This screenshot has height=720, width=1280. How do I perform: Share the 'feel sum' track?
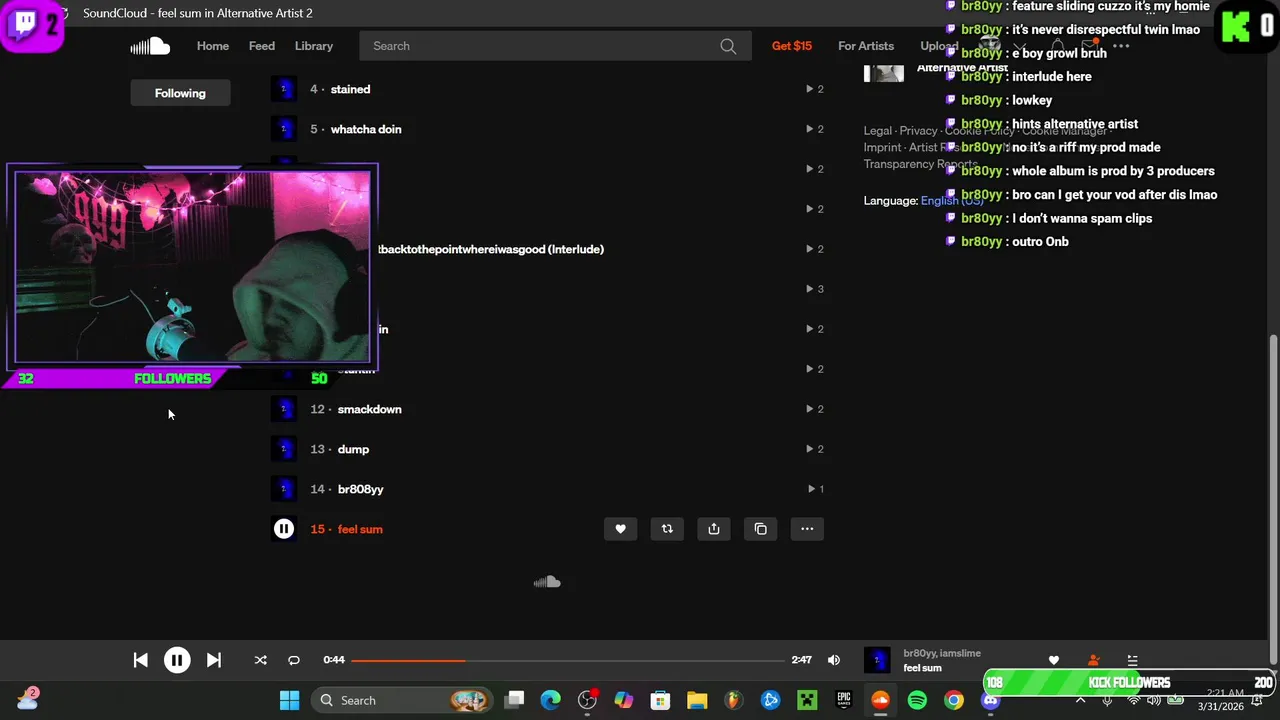click(x=714, y=529)
